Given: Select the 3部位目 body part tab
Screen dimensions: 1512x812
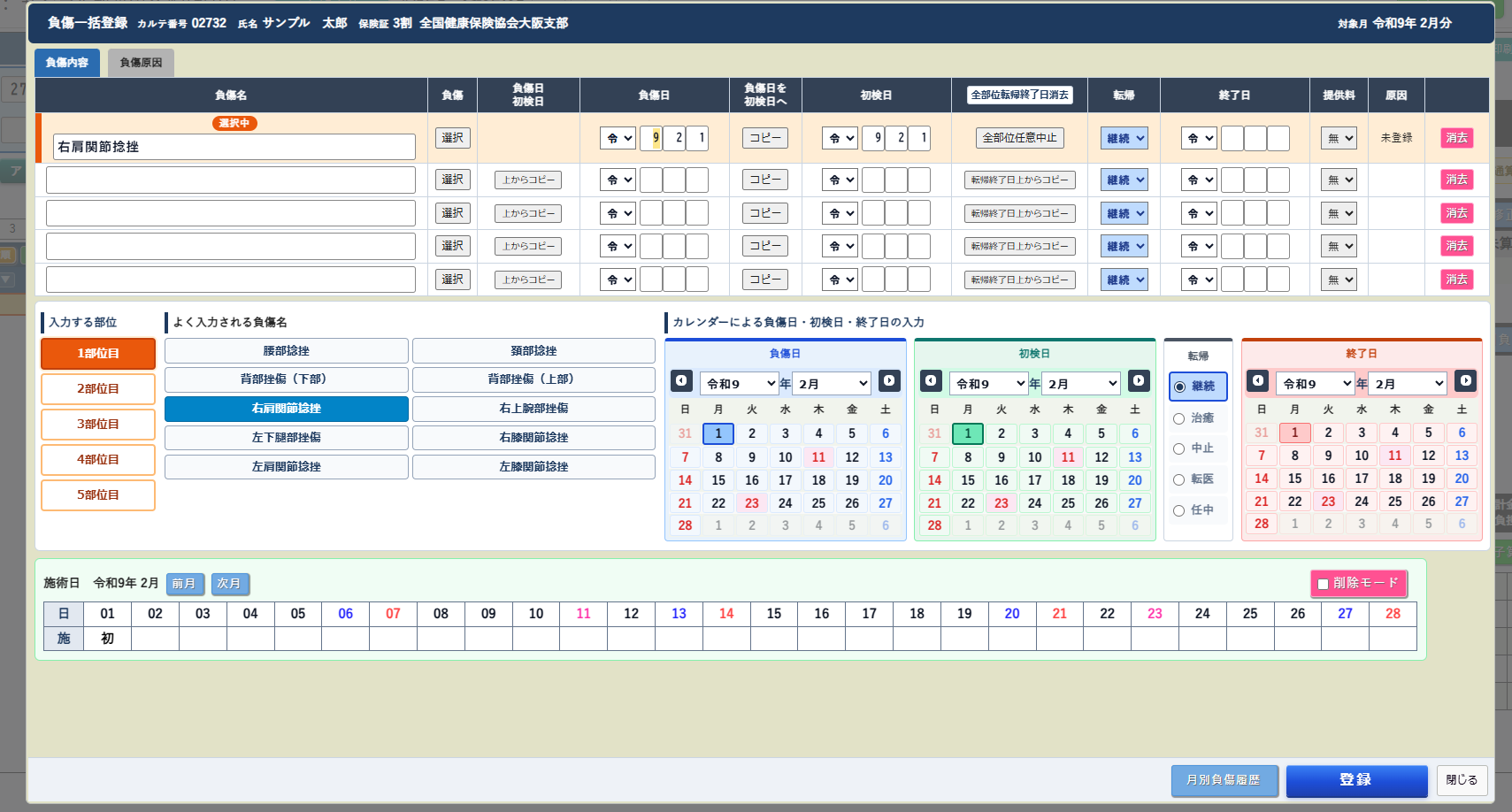Looking at the screenshot, I should 98,425.
